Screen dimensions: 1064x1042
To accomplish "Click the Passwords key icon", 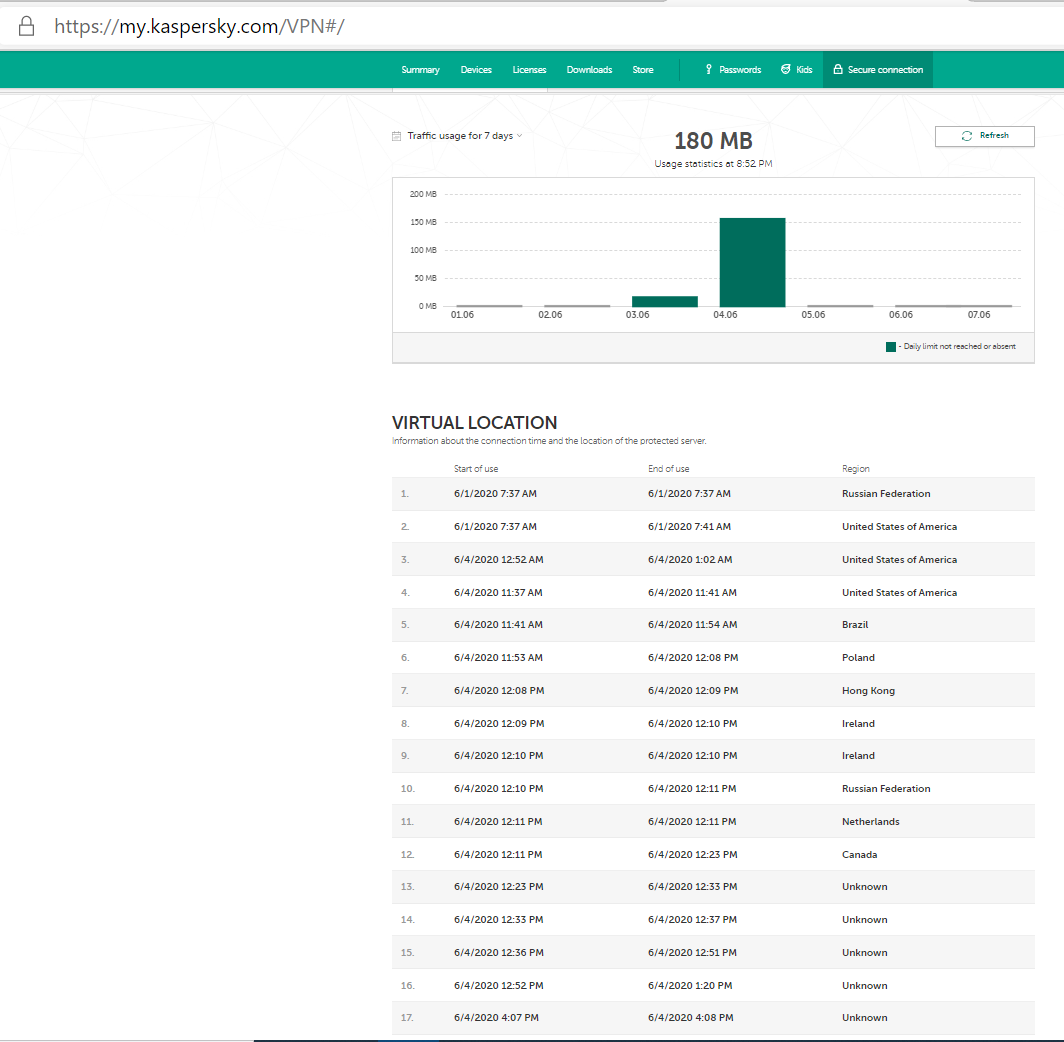I will pyautogui.click(x=709, y=70).
